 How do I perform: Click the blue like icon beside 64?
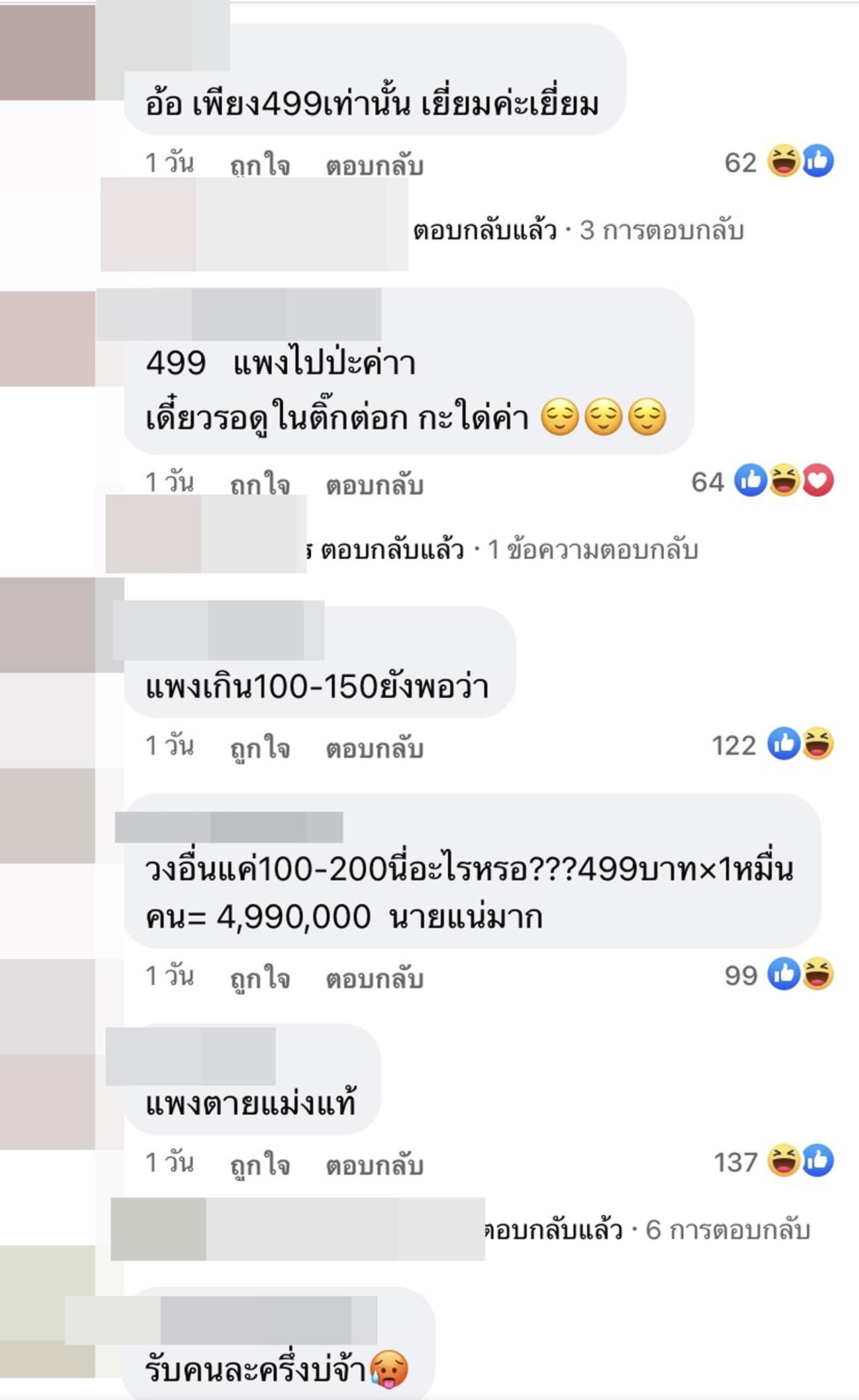[750, 480]
